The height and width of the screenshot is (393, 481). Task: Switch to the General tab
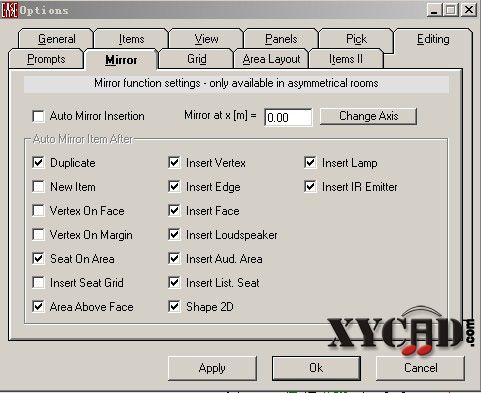coord(56,39)
